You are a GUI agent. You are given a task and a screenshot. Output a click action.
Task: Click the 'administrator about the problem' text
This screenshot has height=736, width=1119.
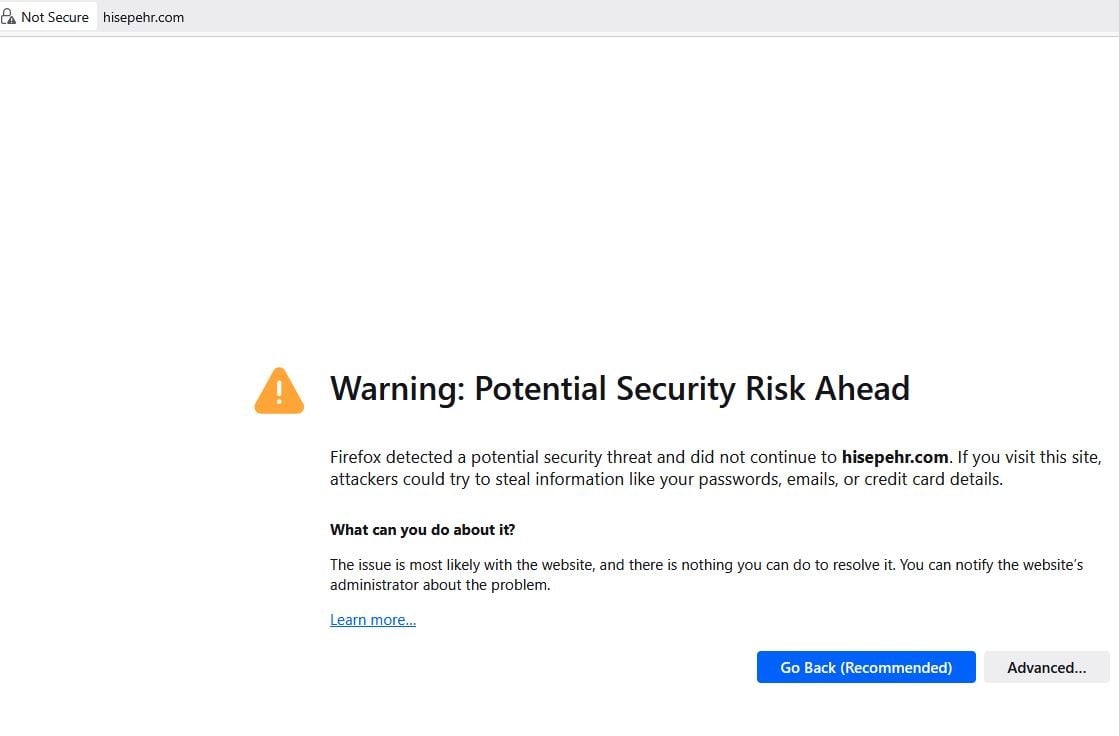[440, 585]
